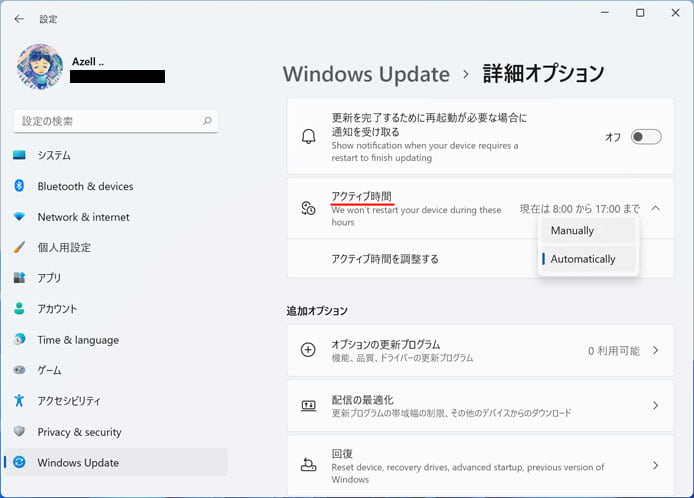Click the アクセシビリティ figure icon
Screen dimensions: 694x498
19,400
